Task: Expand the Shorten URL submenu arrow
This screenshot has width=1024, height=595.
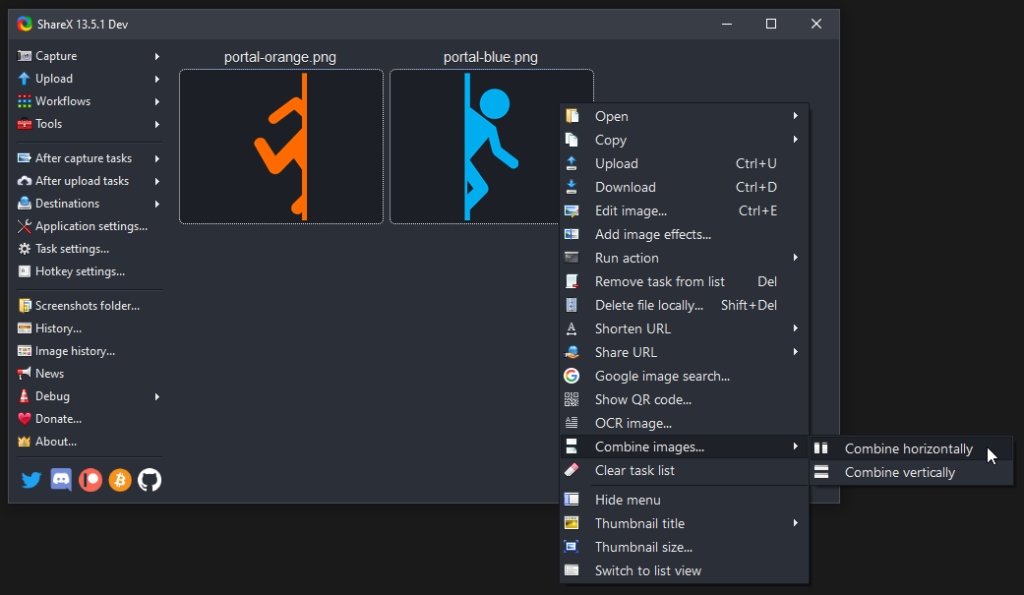Action: click(x=795, y=328)
